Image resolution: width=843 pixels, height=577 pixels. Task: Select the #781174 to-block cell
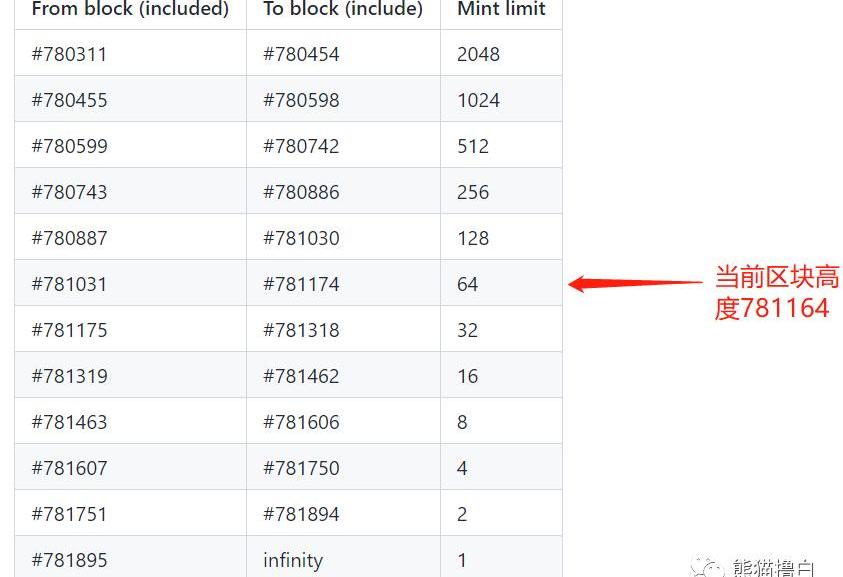301,284
